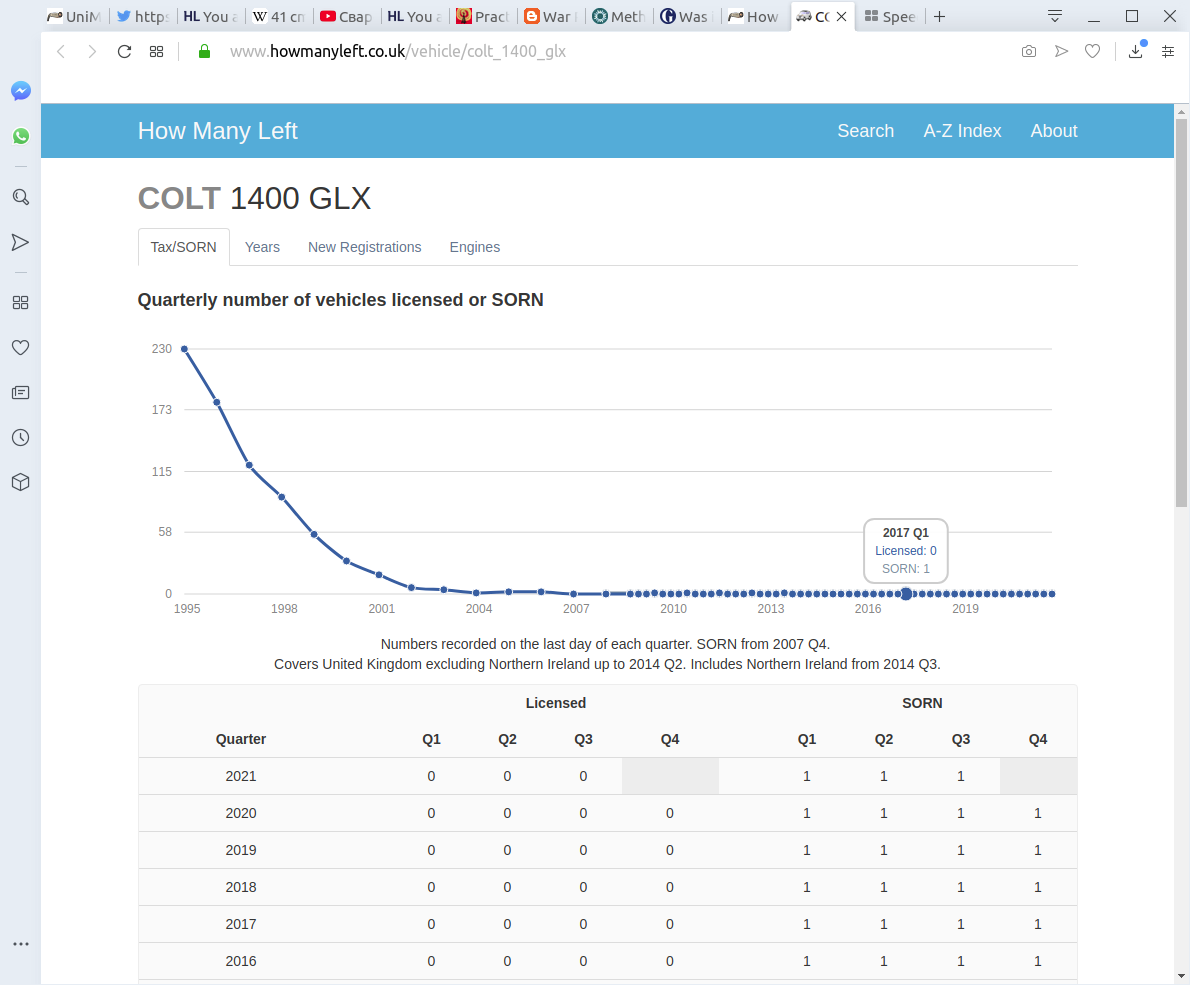Click the A-Z Index link

click(x=962, y=131)
